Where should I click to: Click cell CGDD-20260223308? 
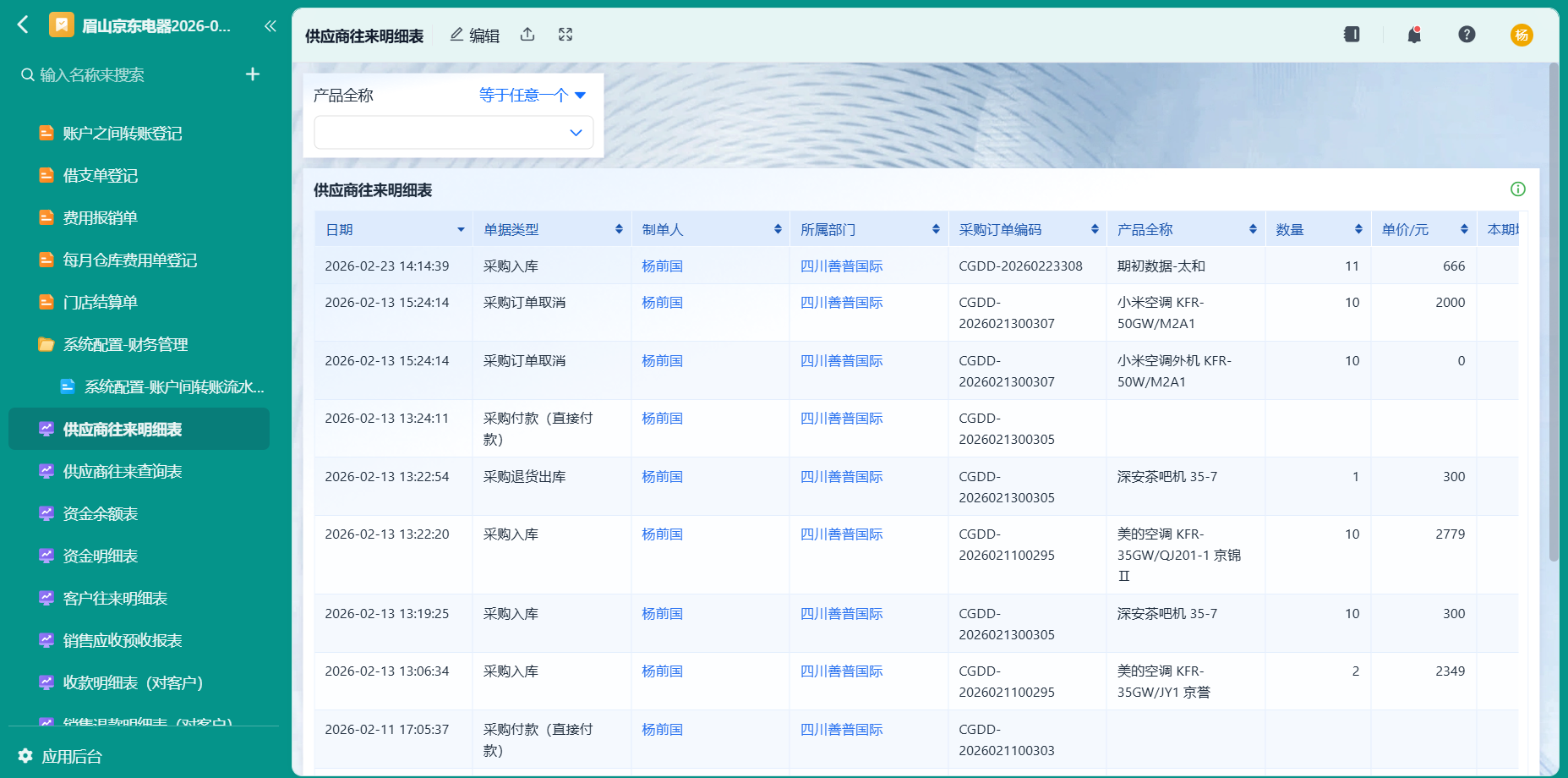[1020, 266]
